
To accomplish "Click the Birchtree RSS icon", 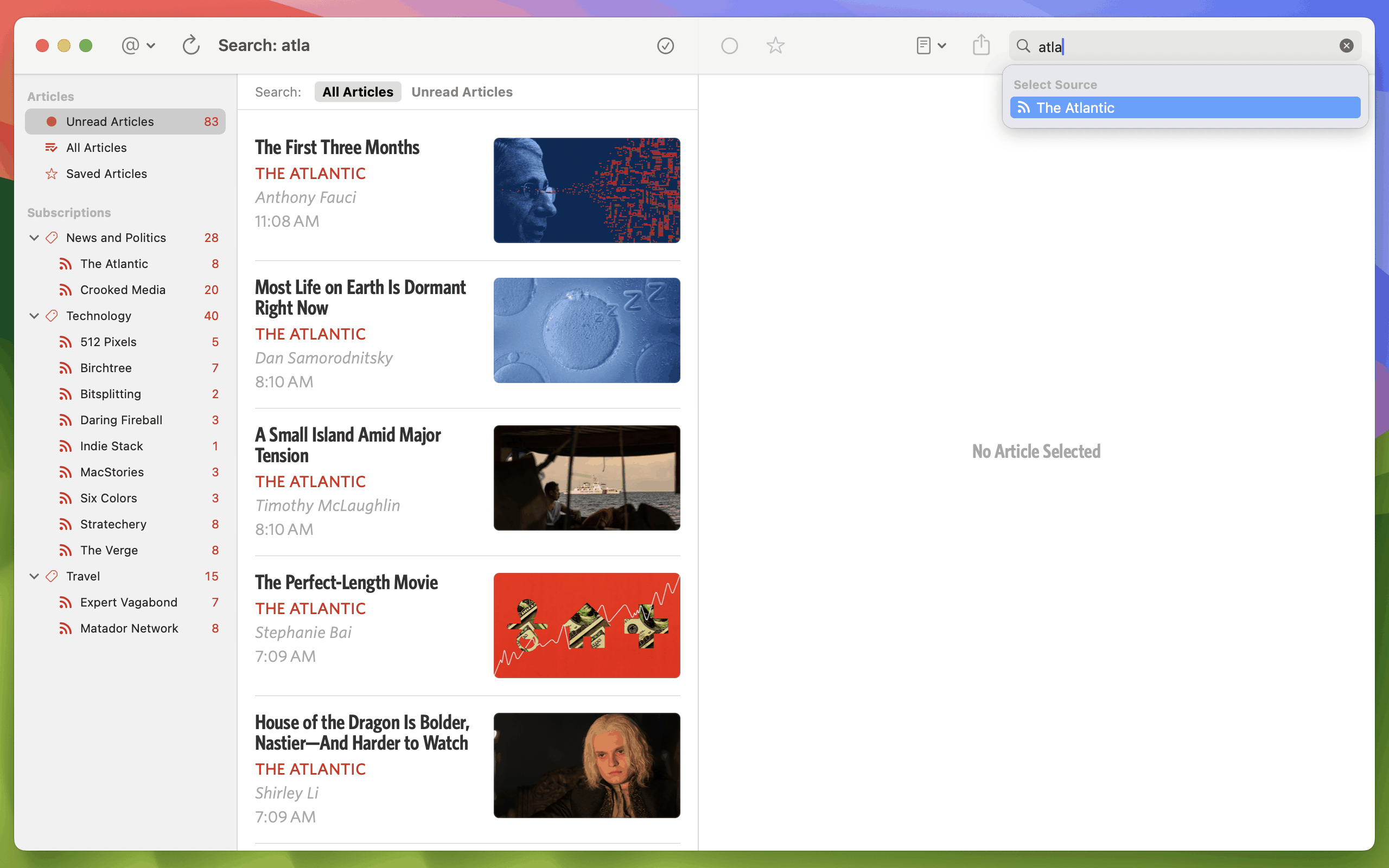I will 66,368.
